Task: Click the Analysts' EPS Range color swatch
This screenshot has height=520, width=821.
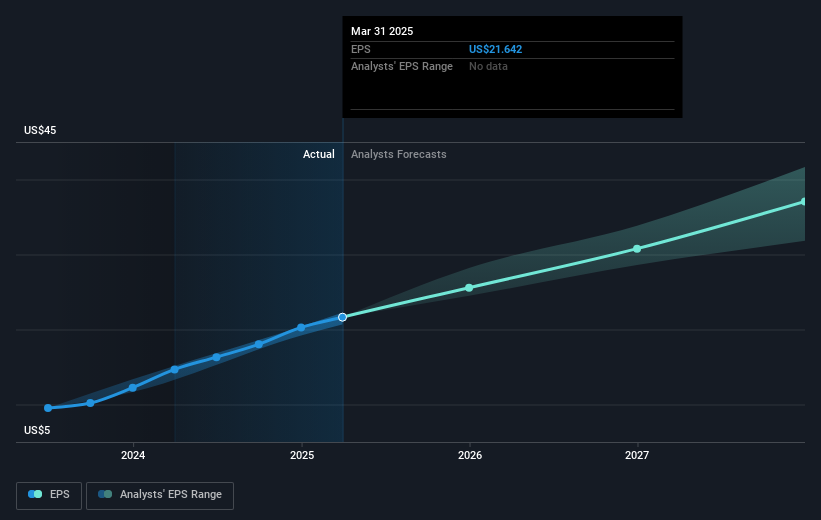Action: click(105, 494)
